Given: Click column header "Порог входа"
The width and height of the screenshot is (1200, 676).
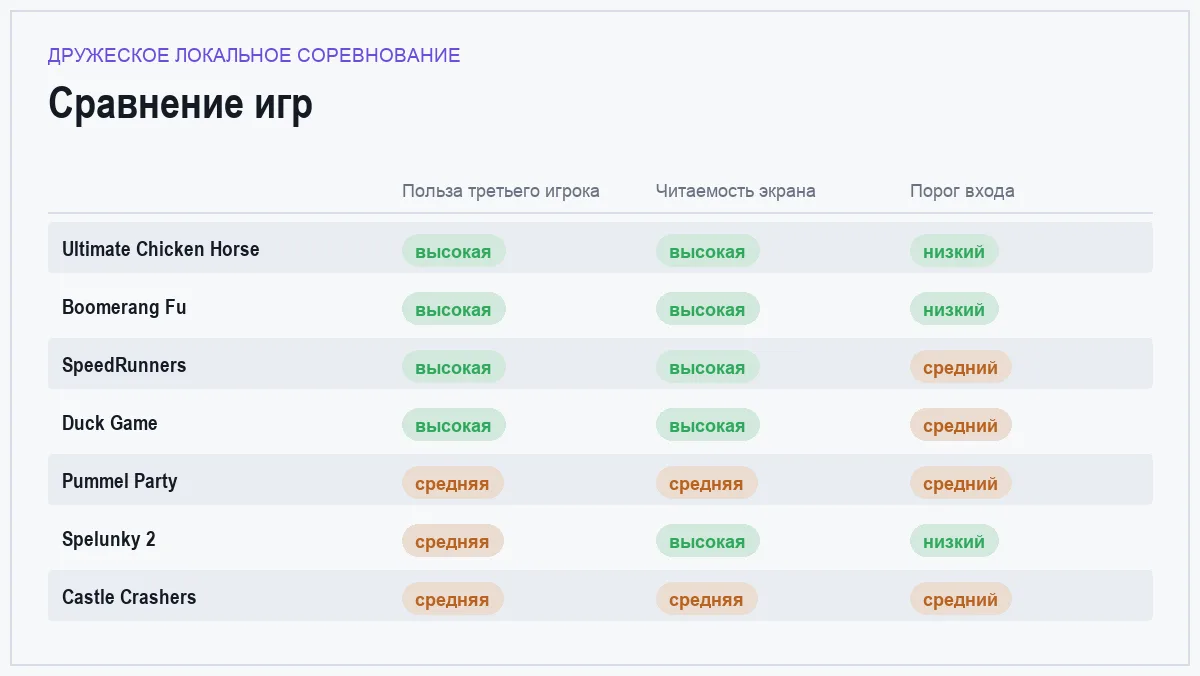Looking at the screenshot, I should click(x=962, y=191).
